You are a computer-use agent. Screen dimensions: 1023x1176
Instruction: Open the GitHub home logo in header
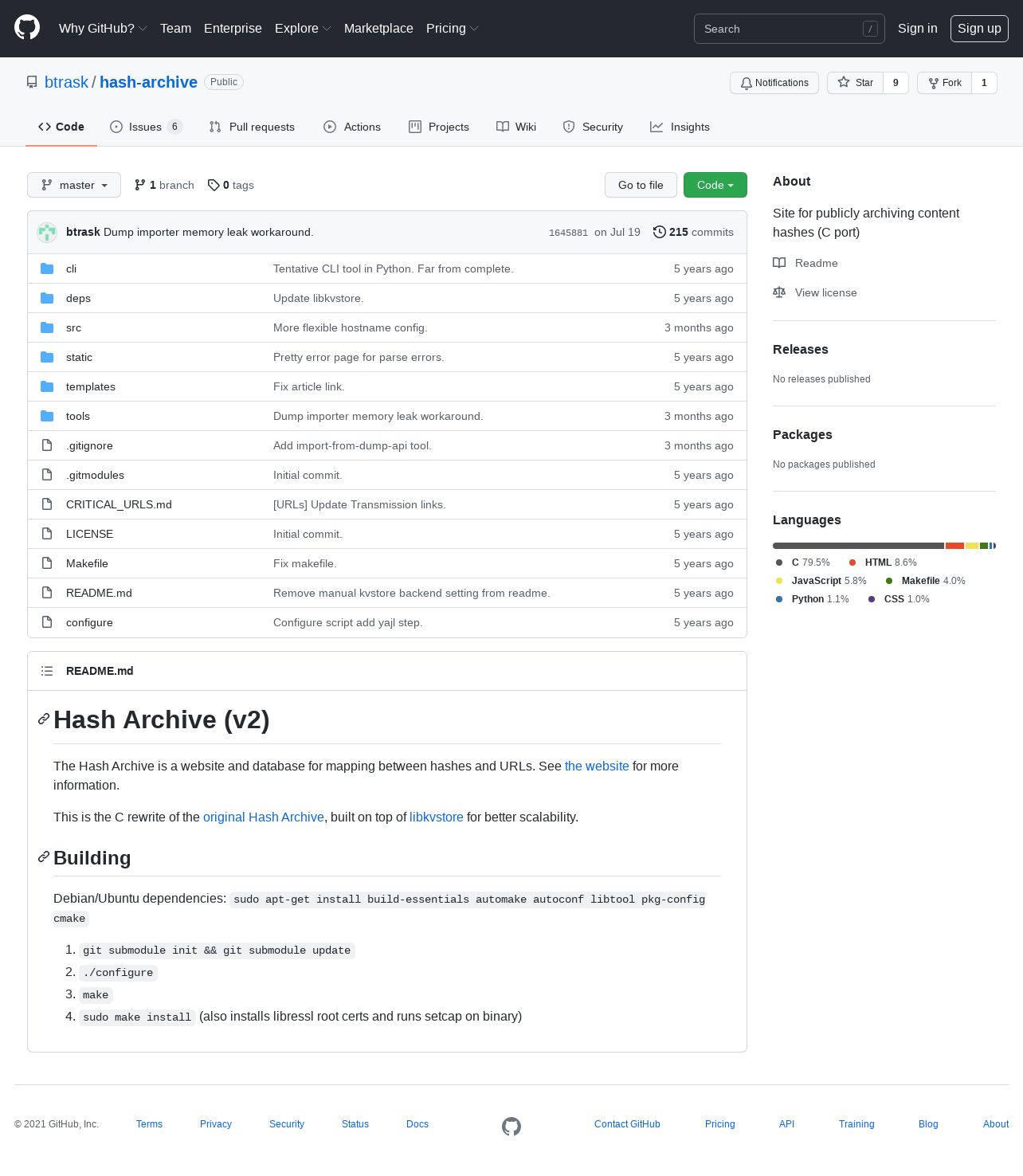27,28
